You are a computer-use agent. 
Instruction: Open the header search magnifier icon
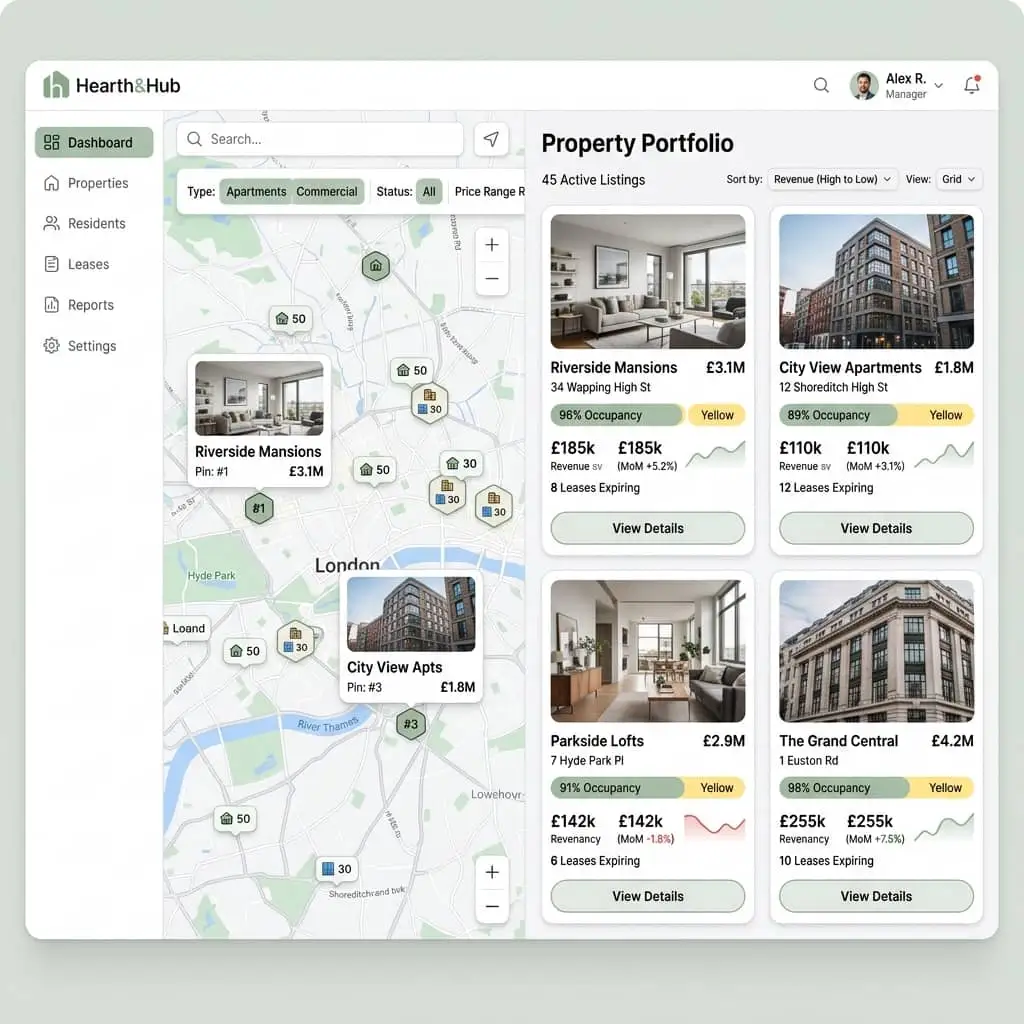click(821, 86)
